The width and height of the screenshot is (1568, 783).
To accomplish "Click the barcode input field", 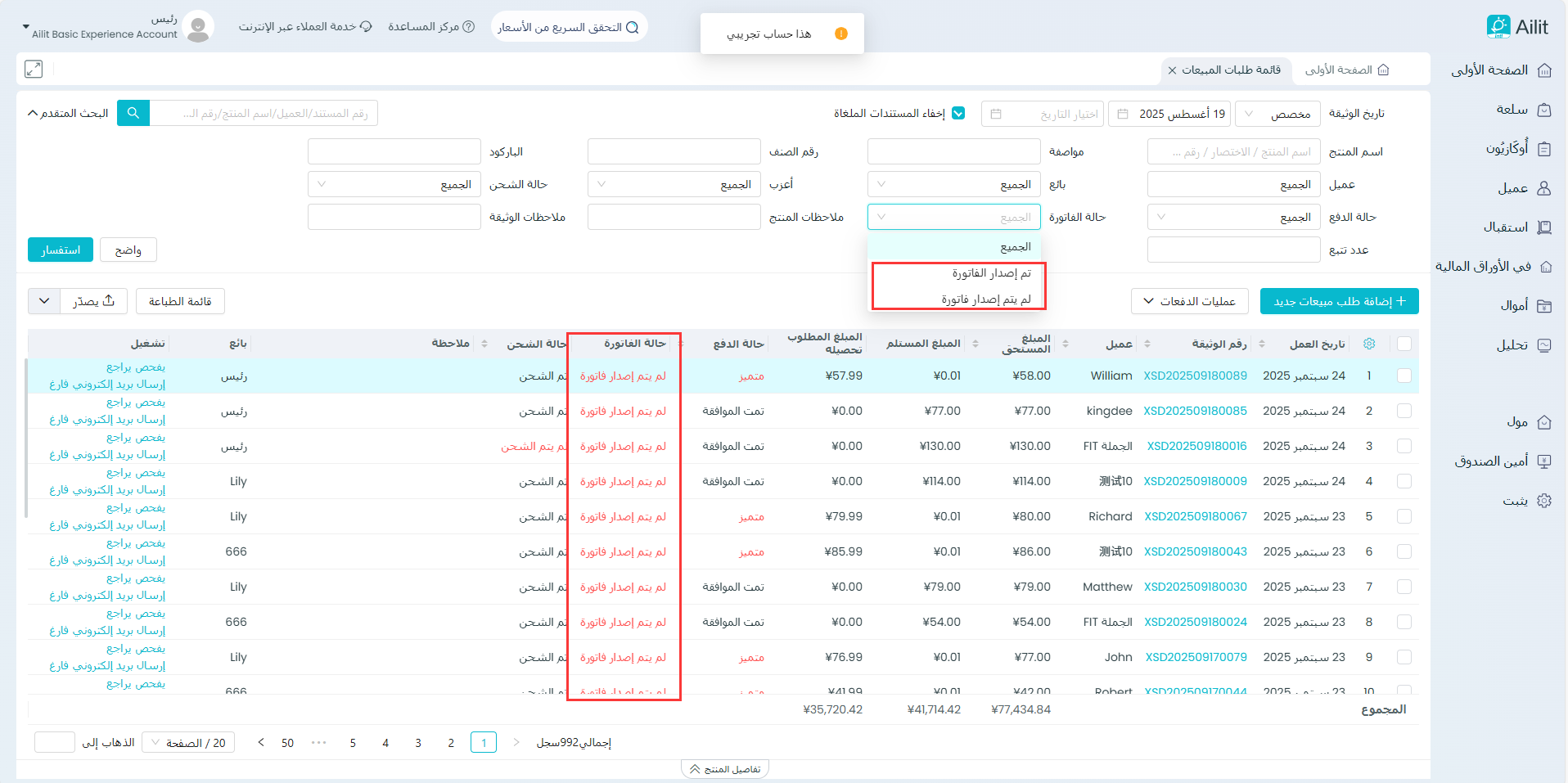I will (x=394, y=152).
